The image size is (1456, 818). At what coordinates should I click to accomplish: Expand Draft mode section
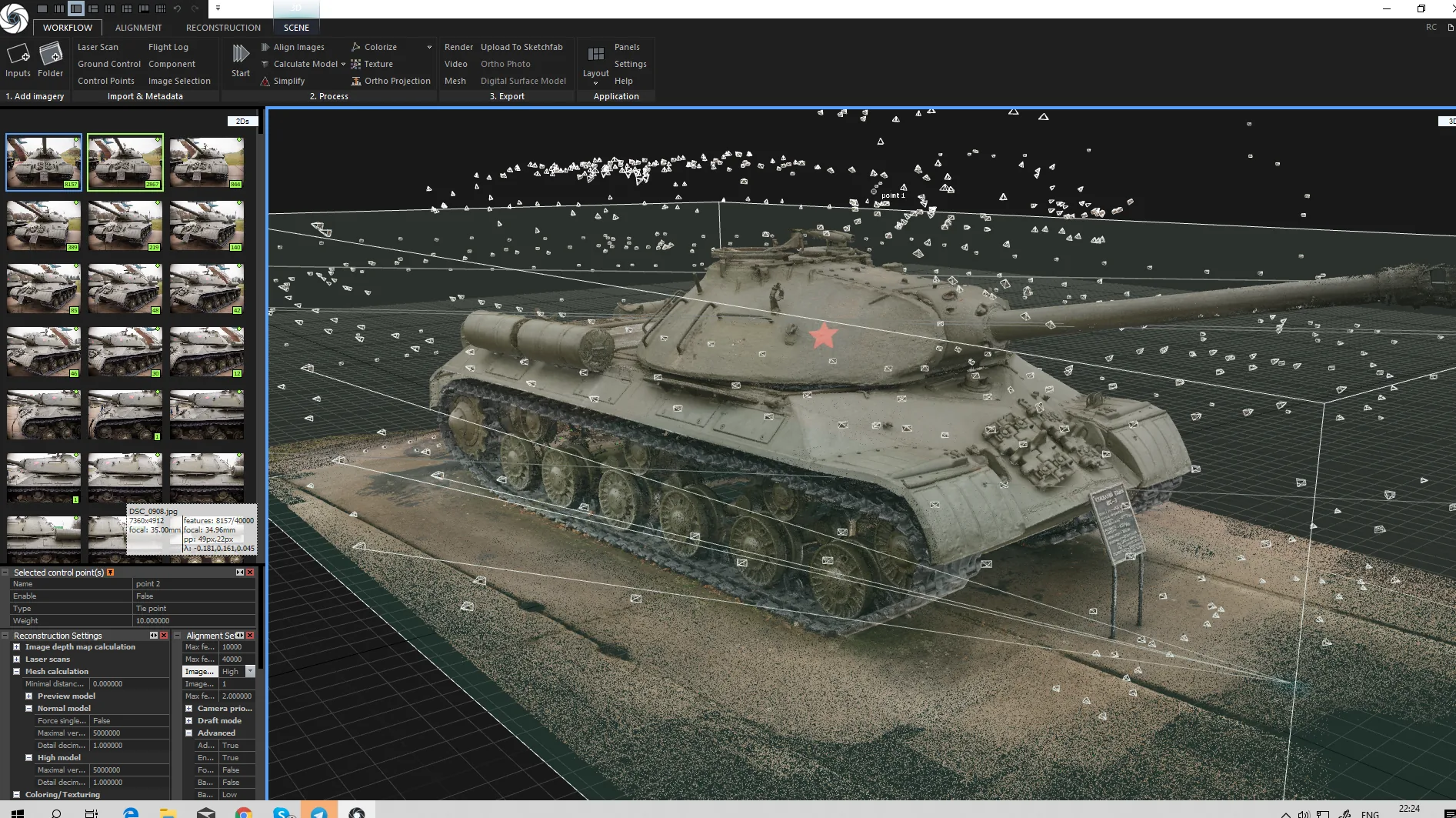point(188,721)
